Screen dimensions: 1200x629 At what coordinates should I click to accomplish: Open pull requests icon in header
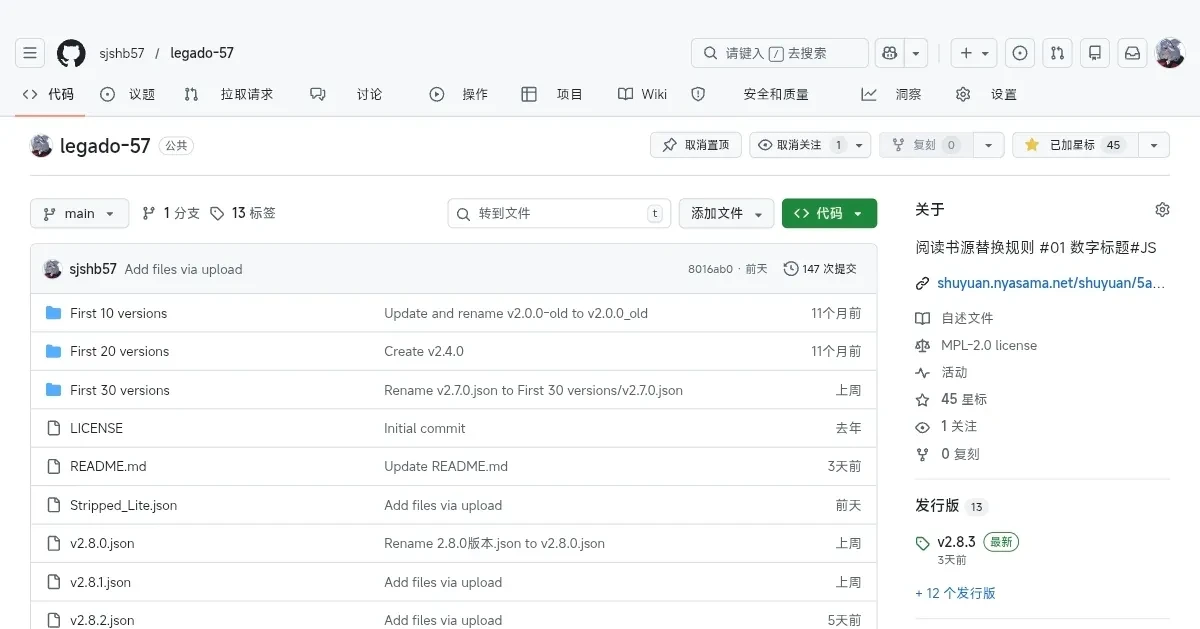pyautogui.click(x=1058, y=53)
